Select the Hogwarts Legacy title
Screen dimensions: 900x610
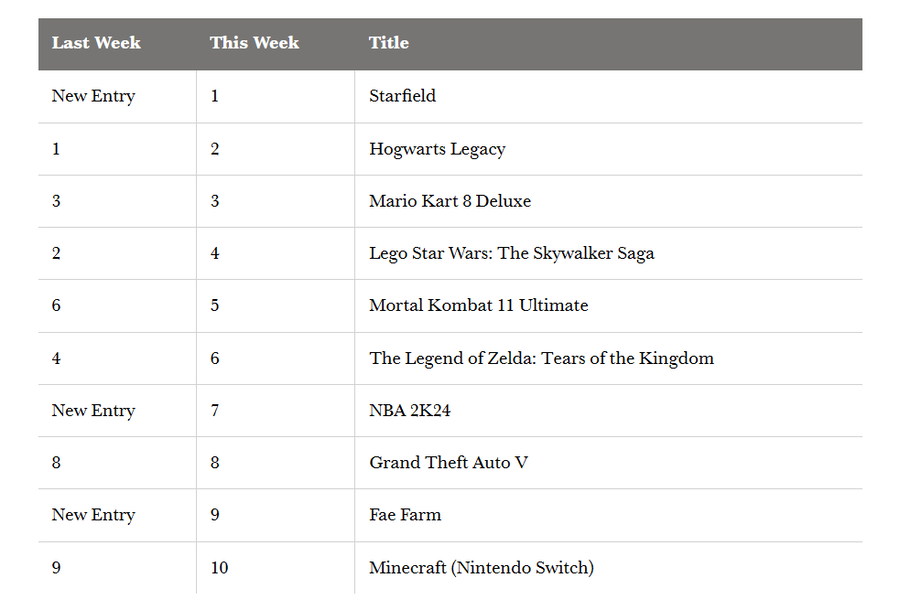coord(437,149)
